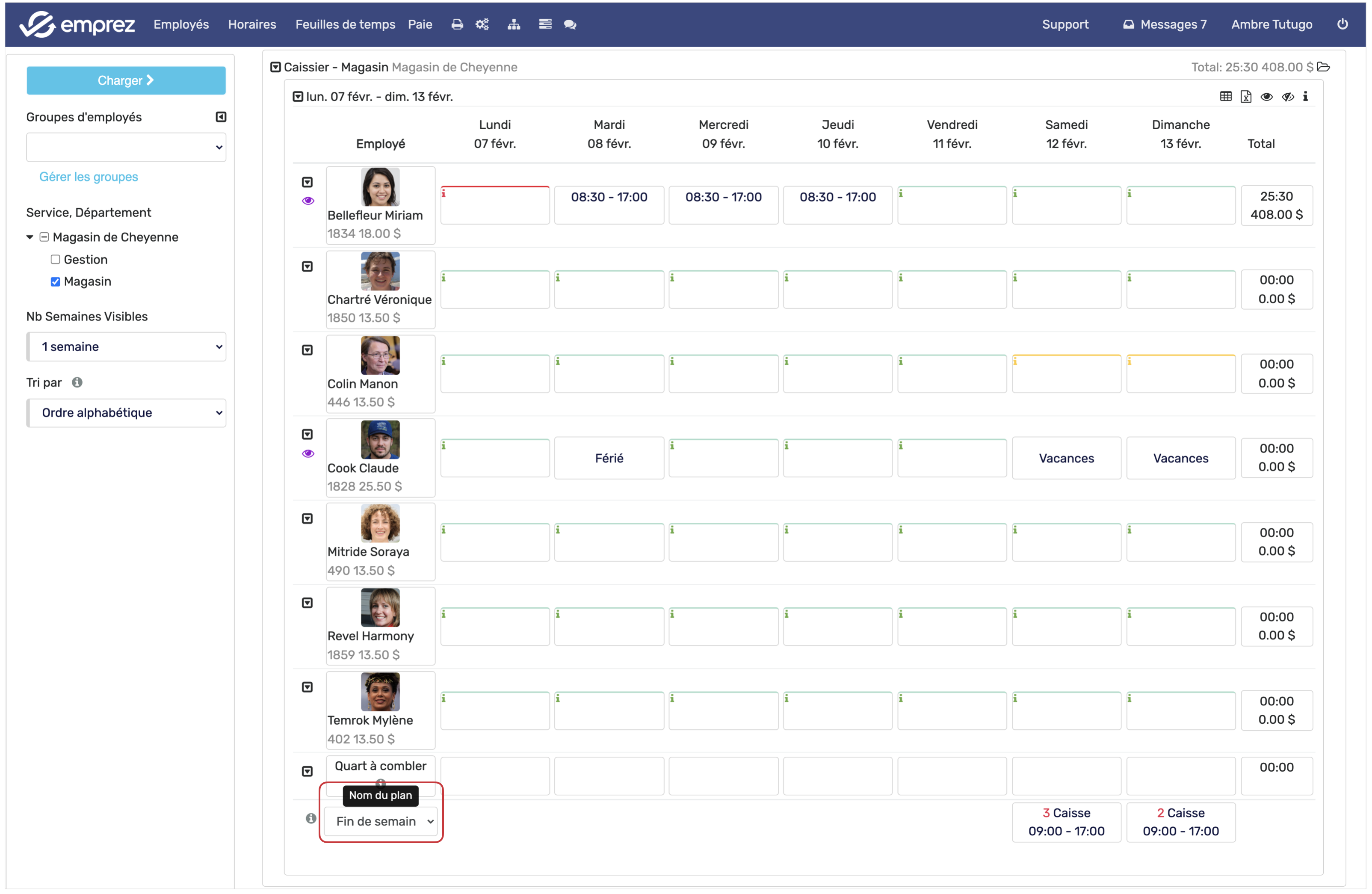
Task: Click the open folder icon beside Total
Action: point(1324,68)
